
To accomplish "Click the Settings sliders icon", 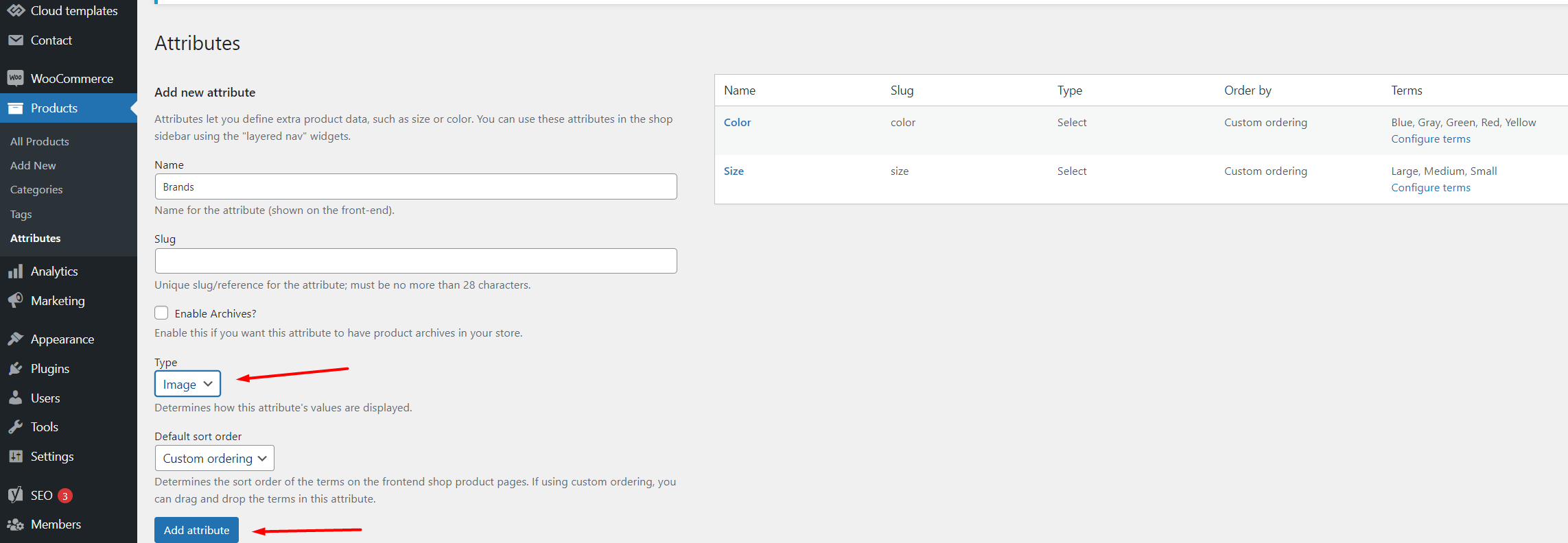I will click(16, 457).
